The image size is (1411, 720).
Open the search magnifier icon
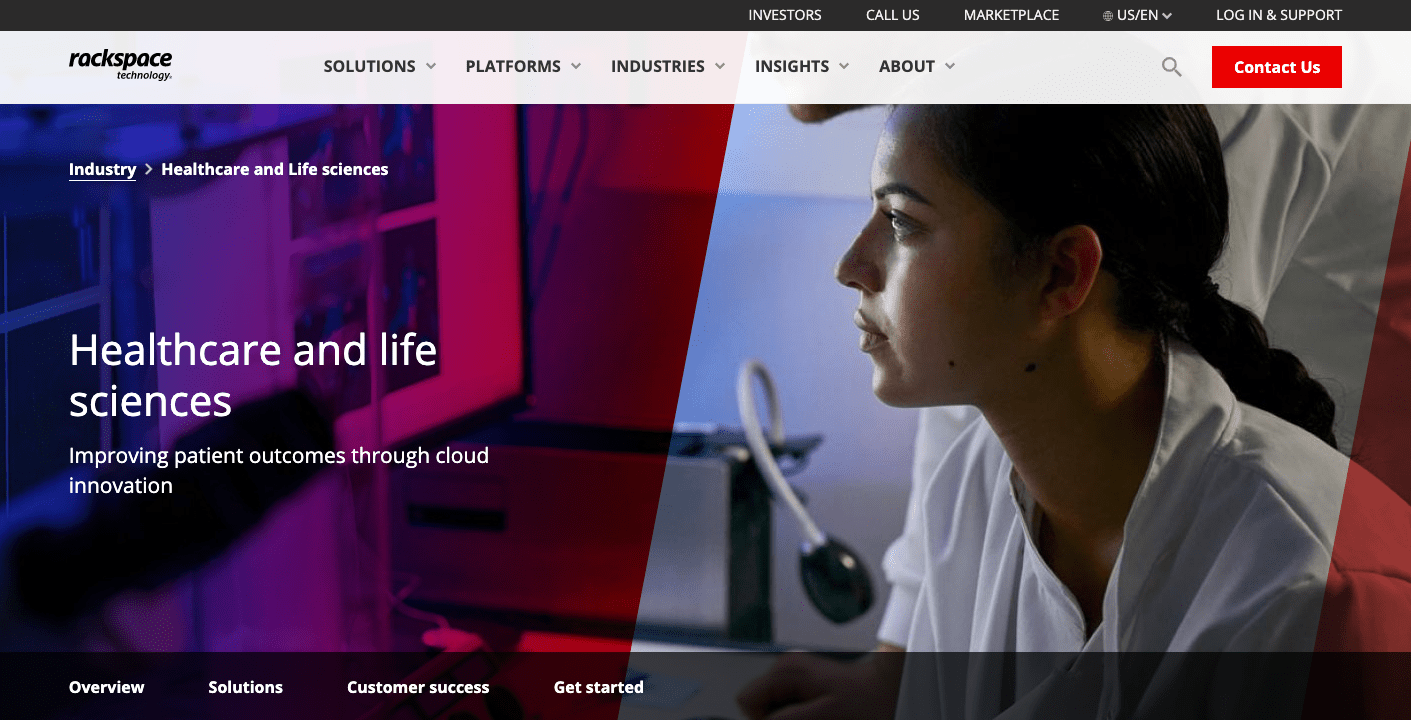[1171, 67]
